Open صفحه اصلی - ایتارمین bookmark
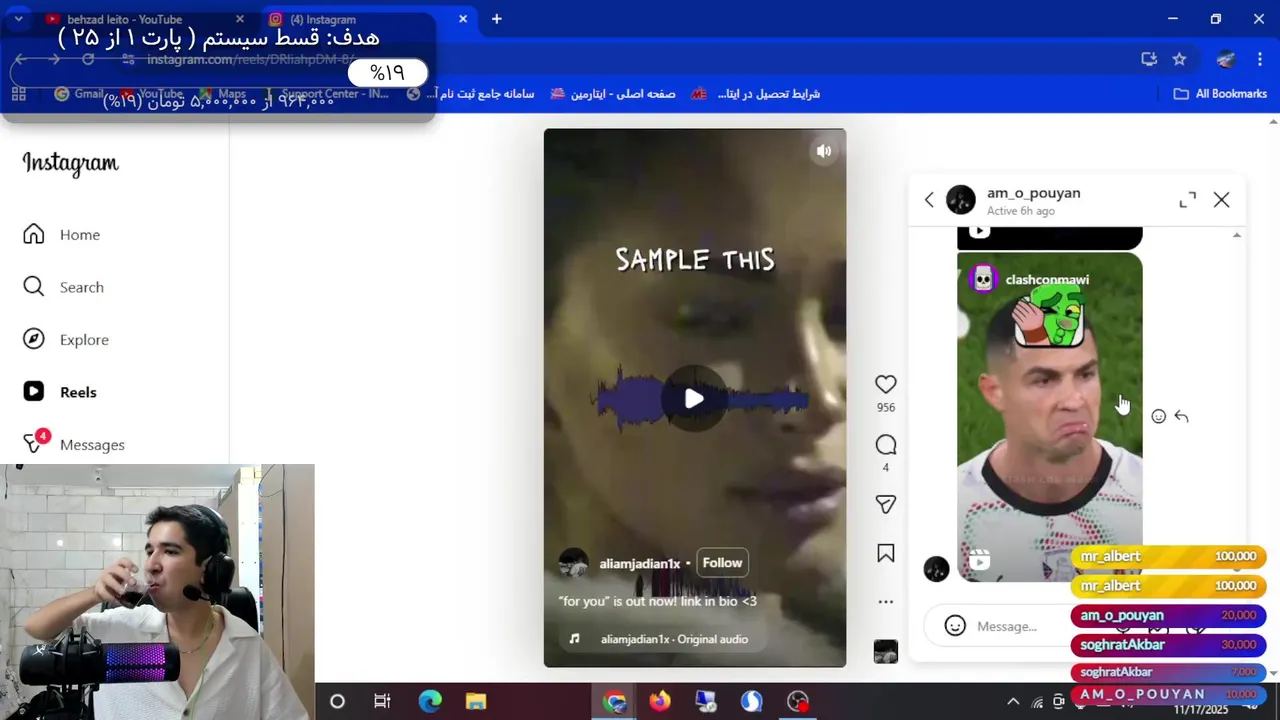 pos(612,94)
